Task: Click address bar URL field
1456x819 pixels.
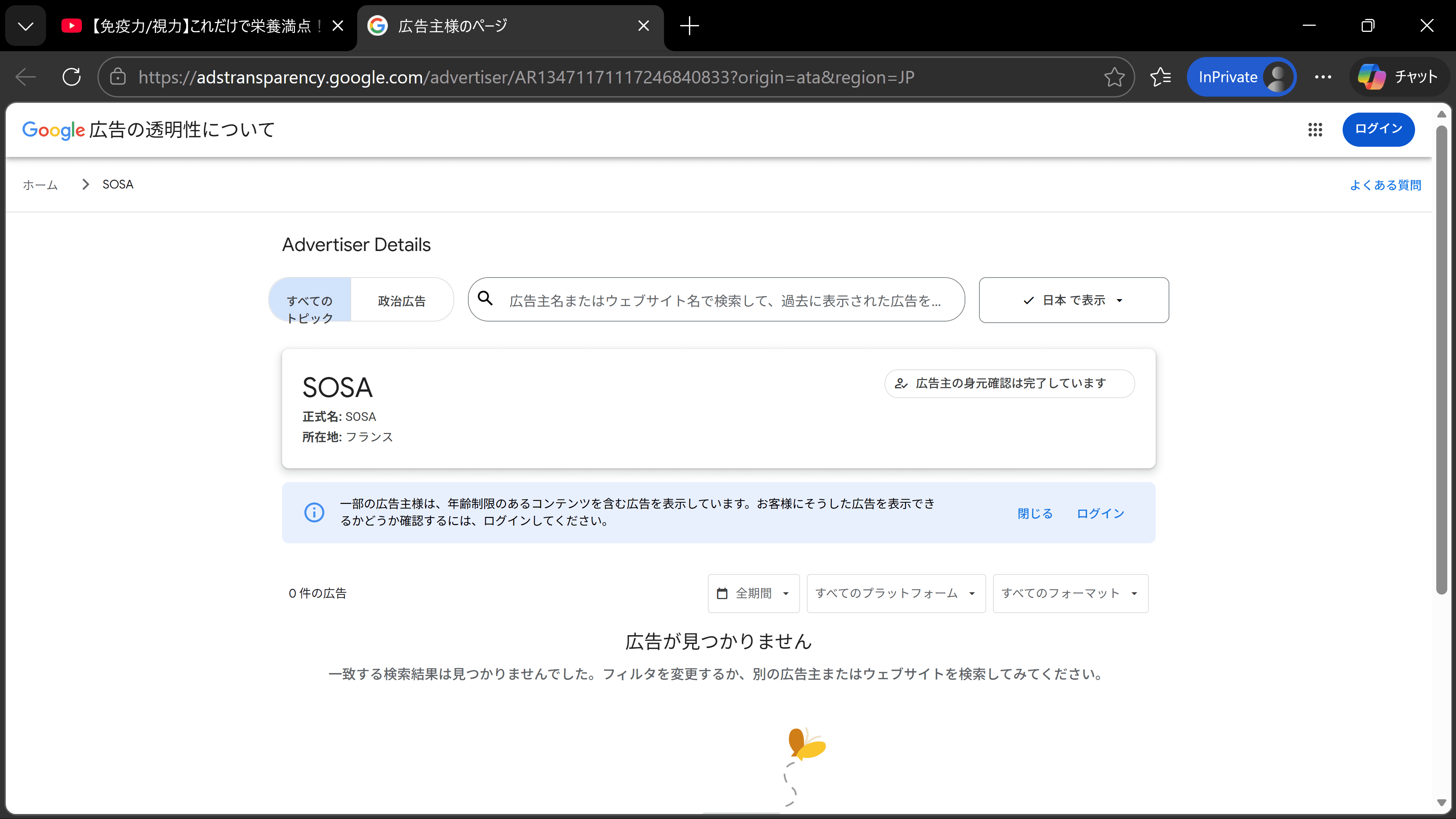Action: click(x=616, y=77)
